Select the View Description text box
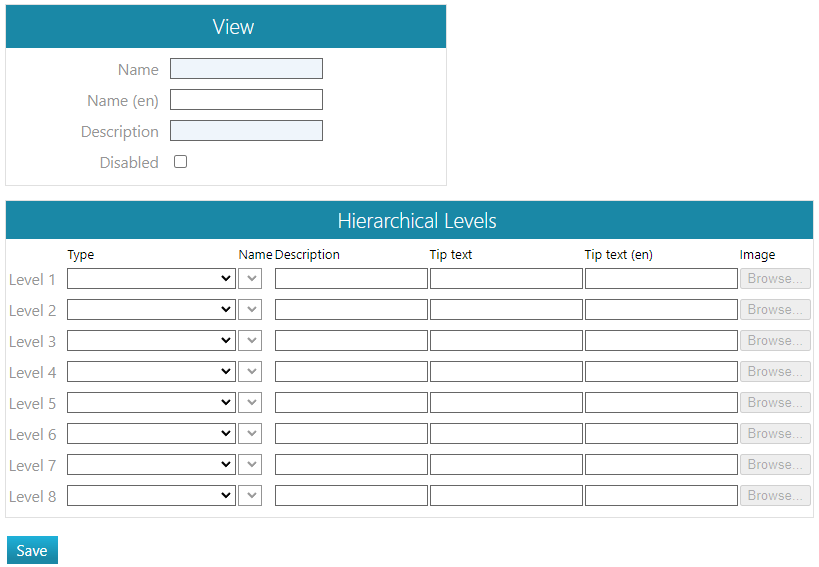The width and height of the screenshot is (819, 567). [x=246, y=131]
